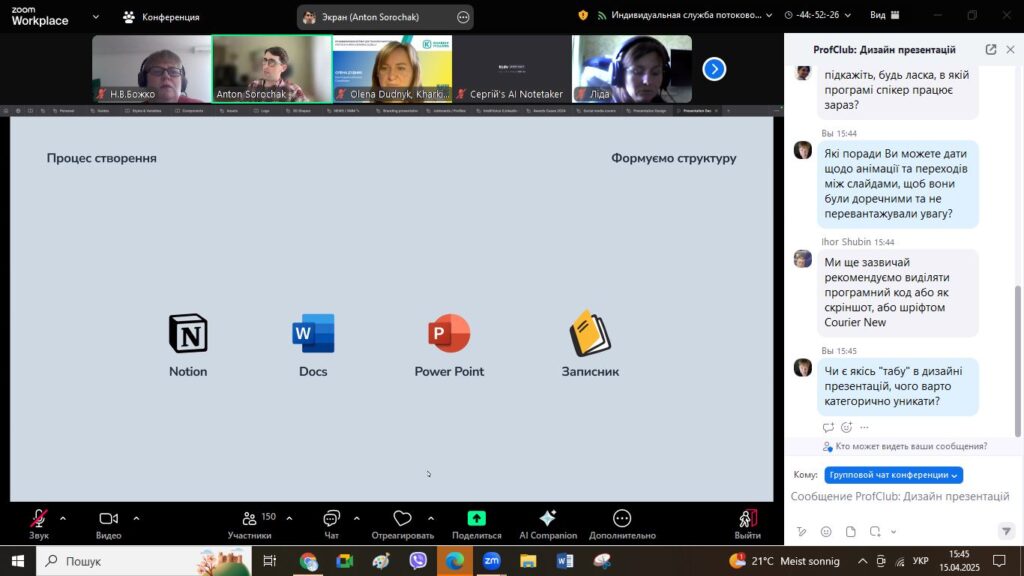Open the Участники participants panel
1024x576 pixels.
[250, 524]
